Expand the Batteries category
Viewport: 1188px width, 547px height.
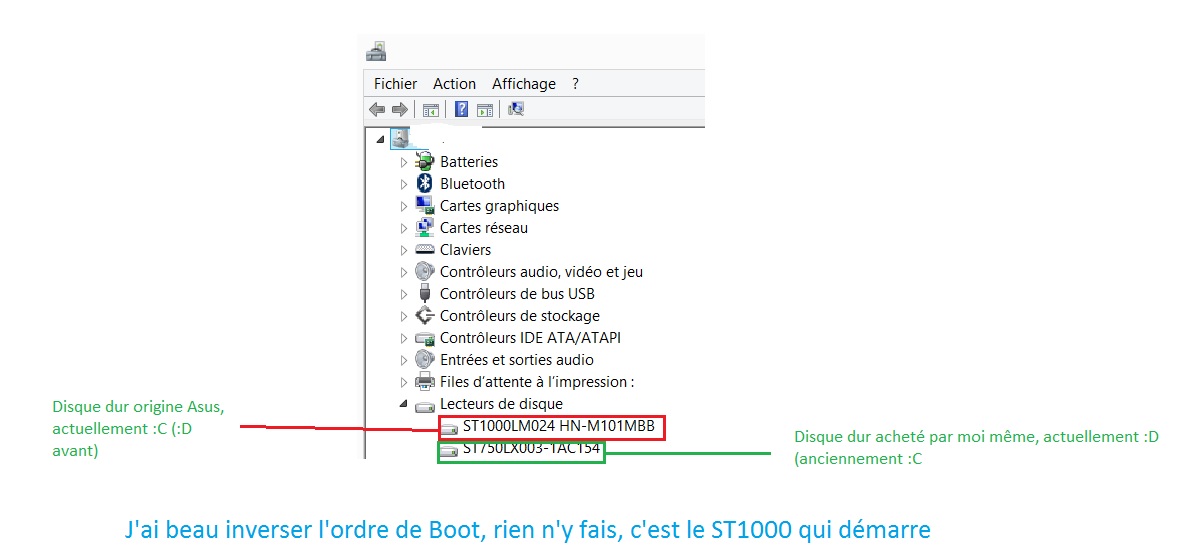pos(404,162)
